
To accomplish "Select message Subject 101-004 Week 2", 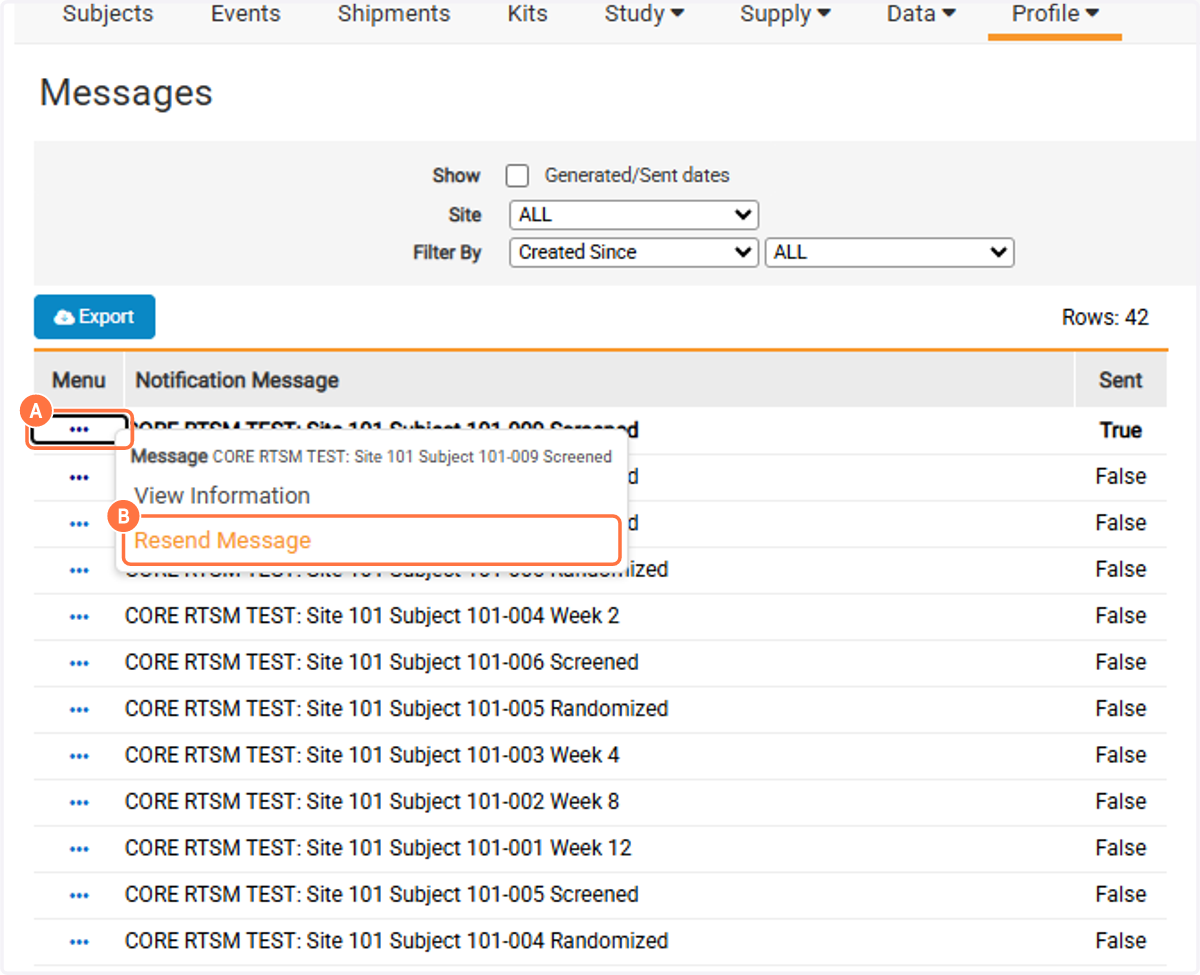I will click(x=372, y=617).
